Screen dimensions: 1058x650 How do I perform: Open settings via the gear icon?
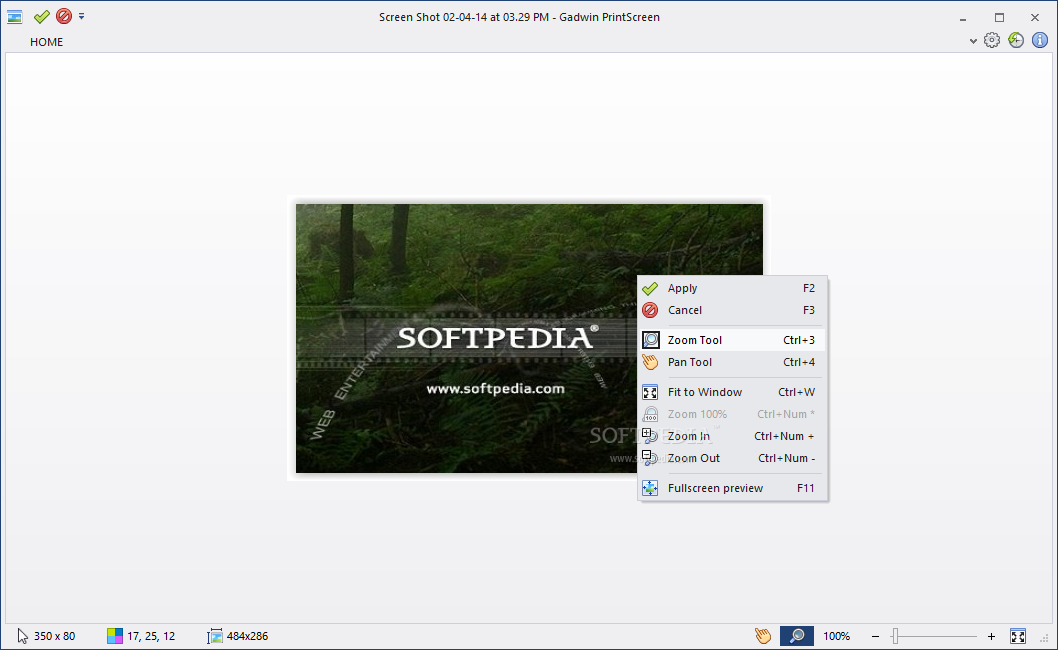click(992, 40)
